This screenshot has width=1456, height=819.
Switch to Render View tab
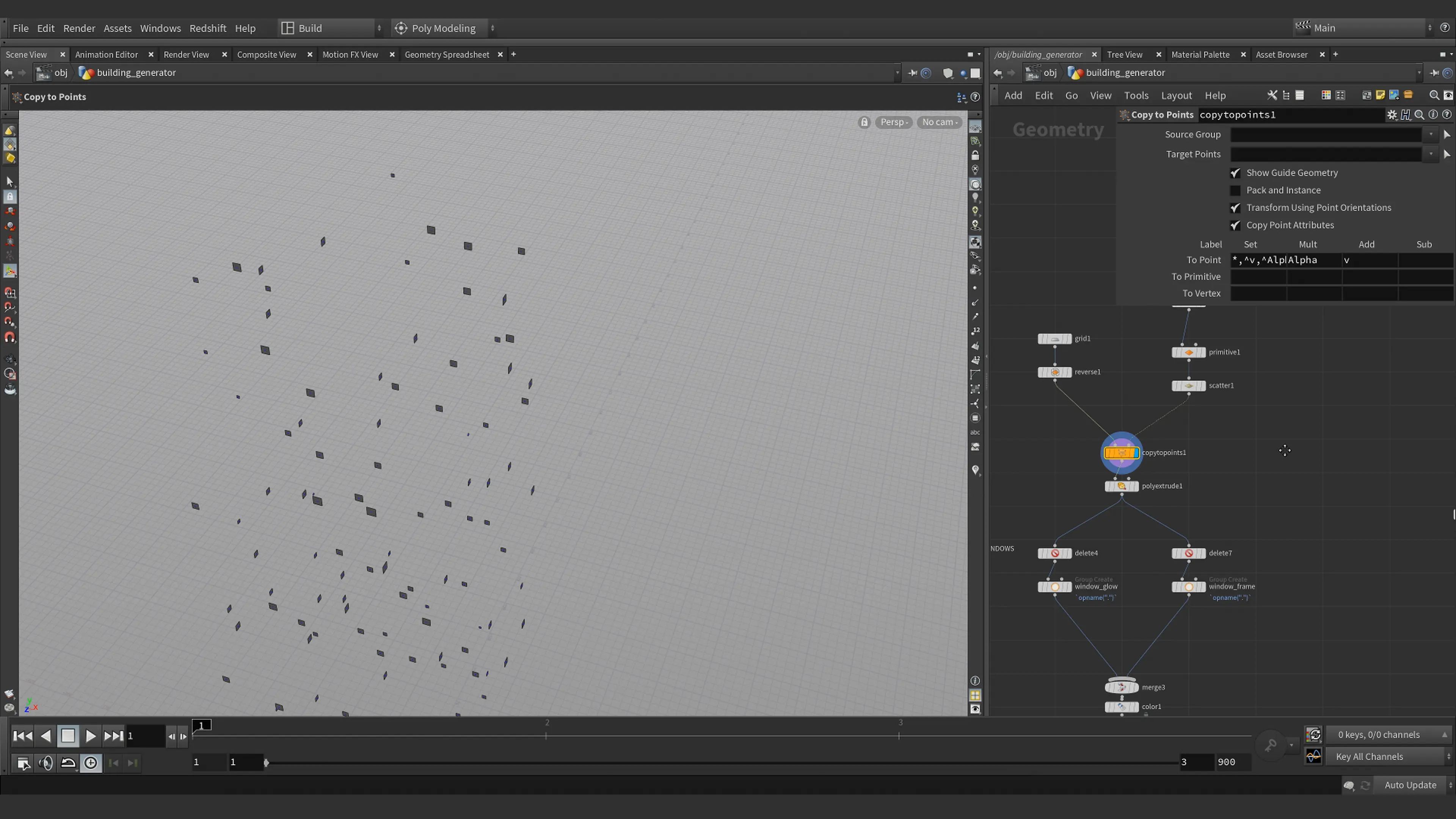point(186,55)
